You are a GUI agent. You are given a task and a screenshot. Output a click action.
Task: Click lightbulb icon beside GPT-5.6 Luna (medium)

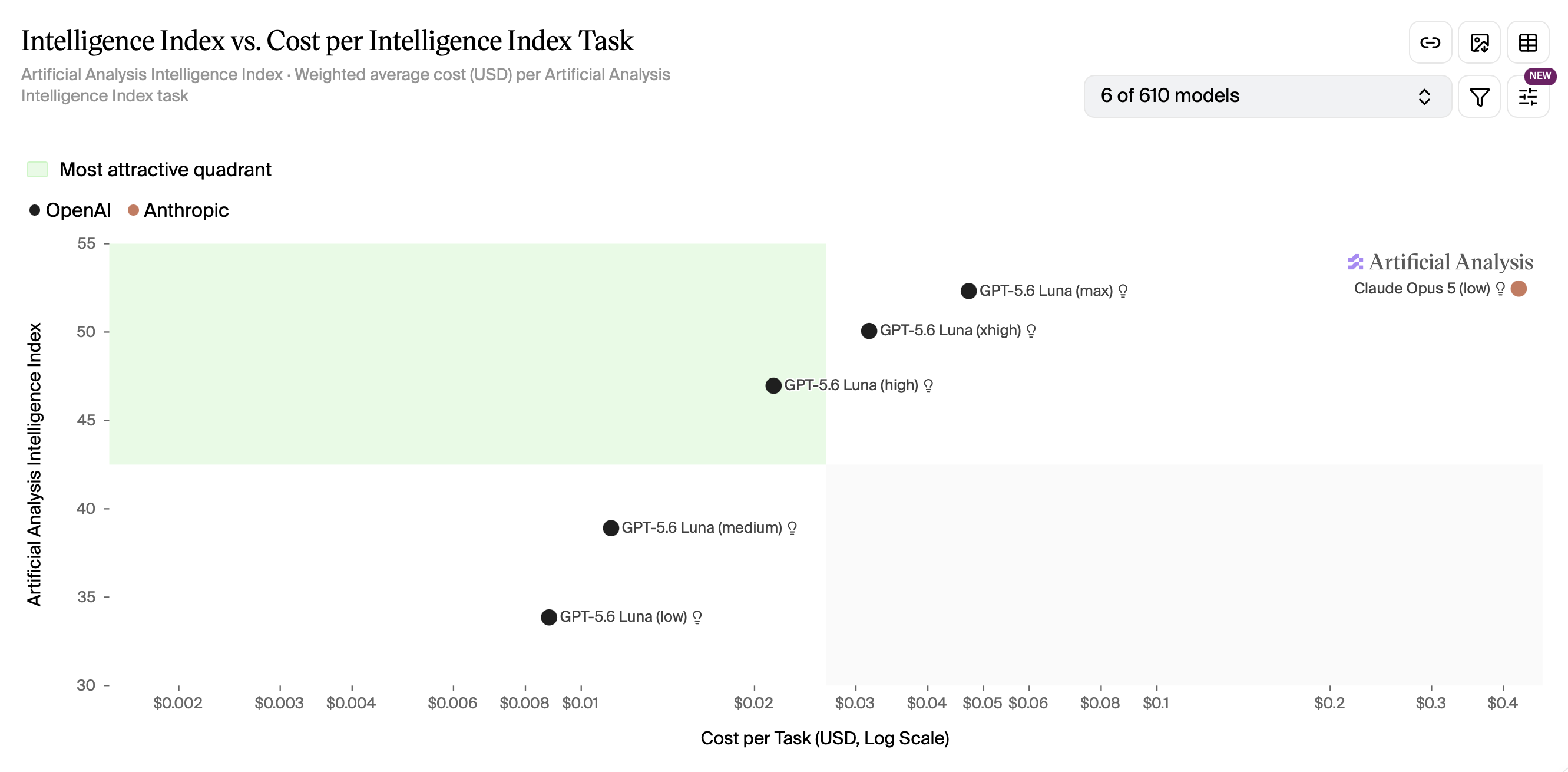(x=792, y=528)
